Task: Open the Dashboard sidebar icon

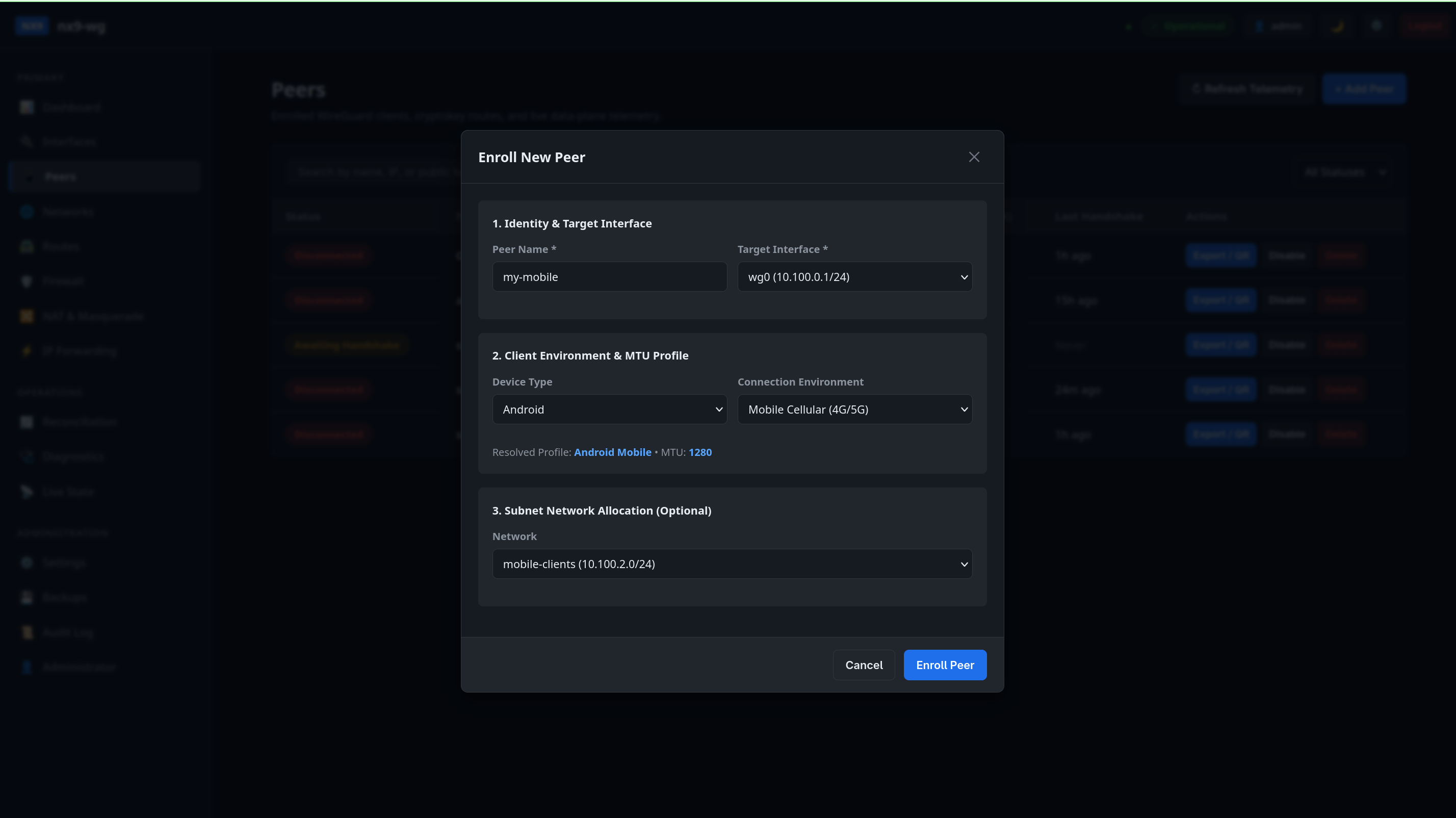Action: [x=27, y=108]
